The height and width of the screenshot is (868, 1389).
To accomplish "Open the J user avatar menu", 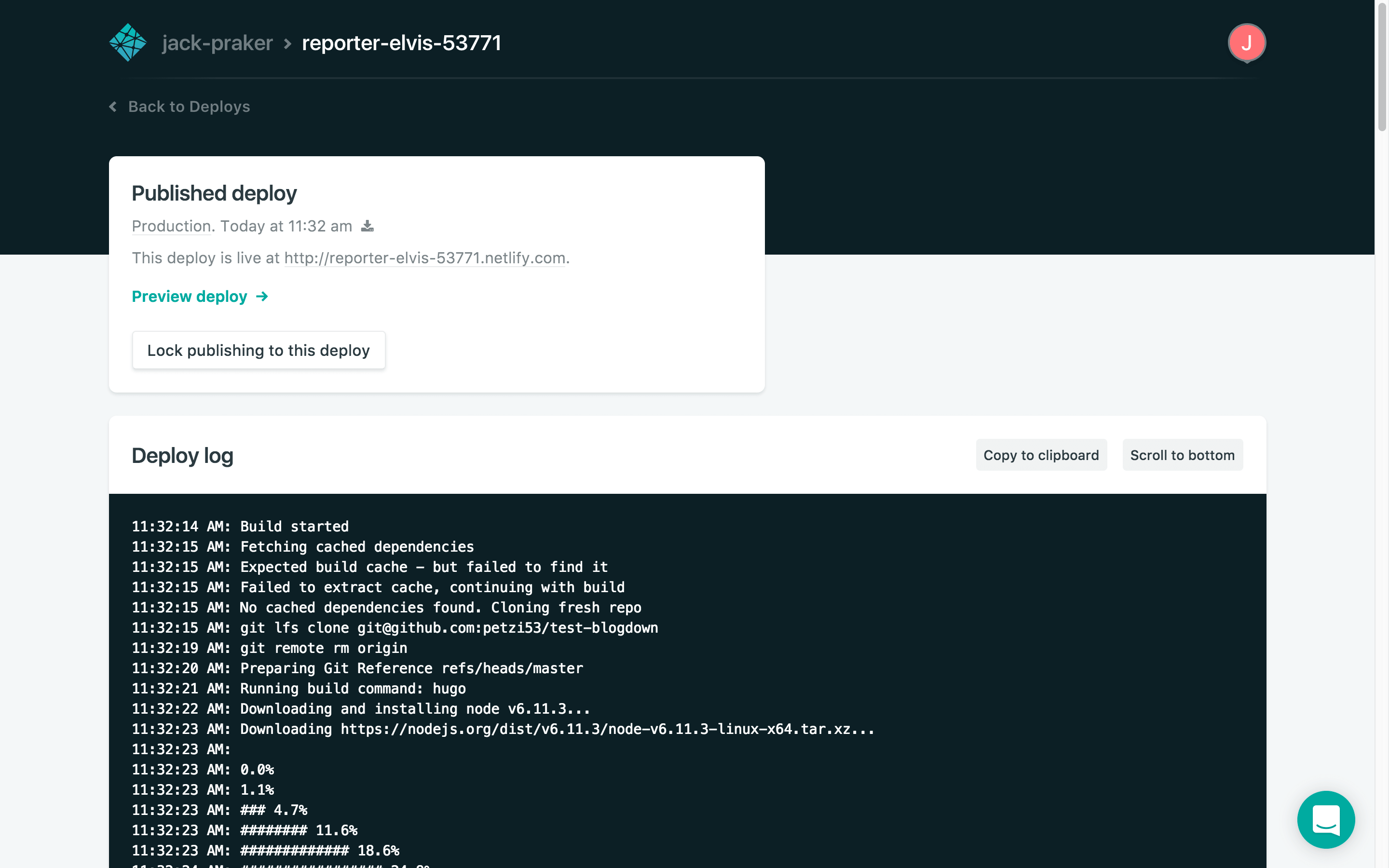I will pyautogui.click(x=1246, y=43).
